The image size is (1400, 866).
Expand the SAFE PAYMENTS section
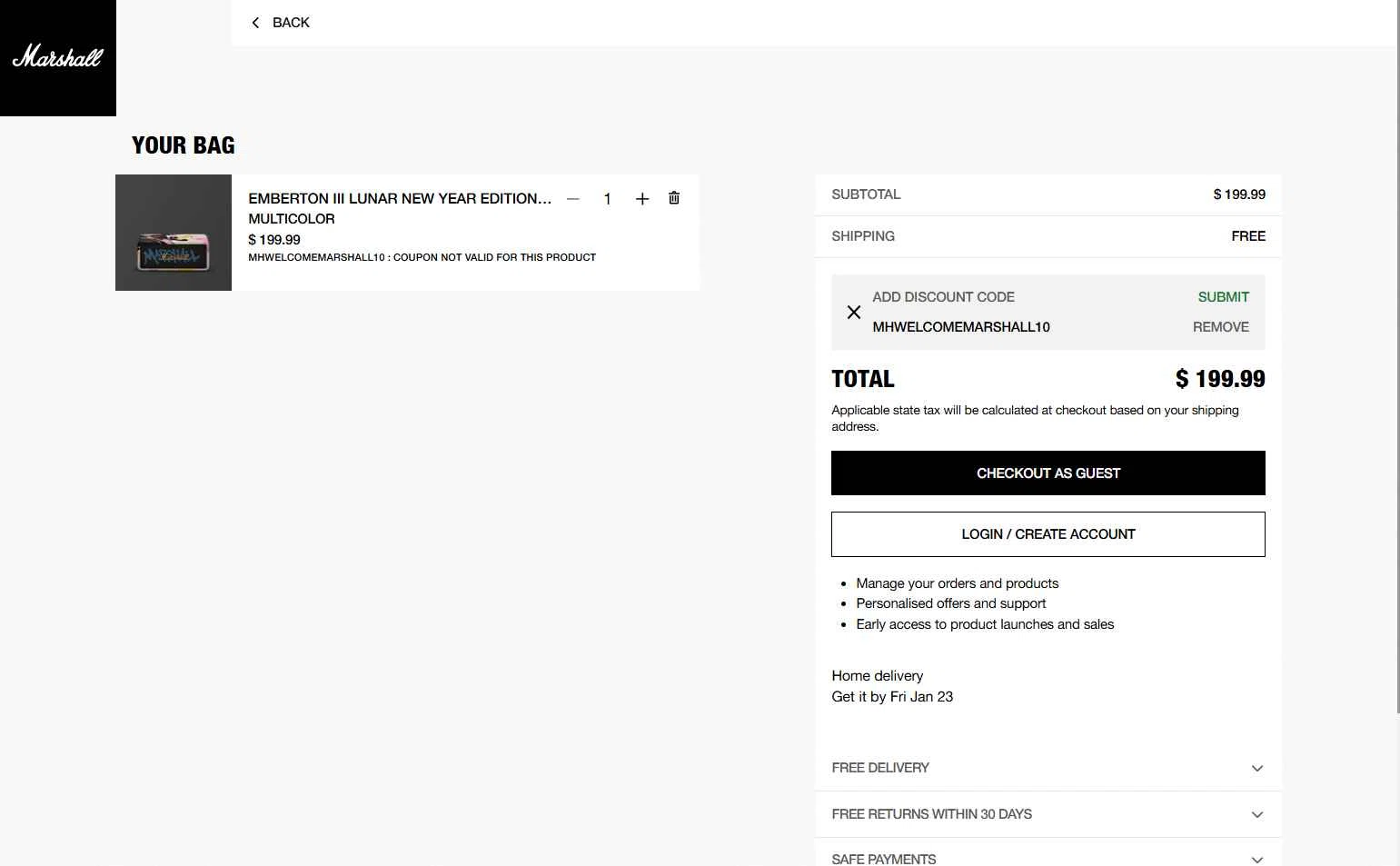1048,858
